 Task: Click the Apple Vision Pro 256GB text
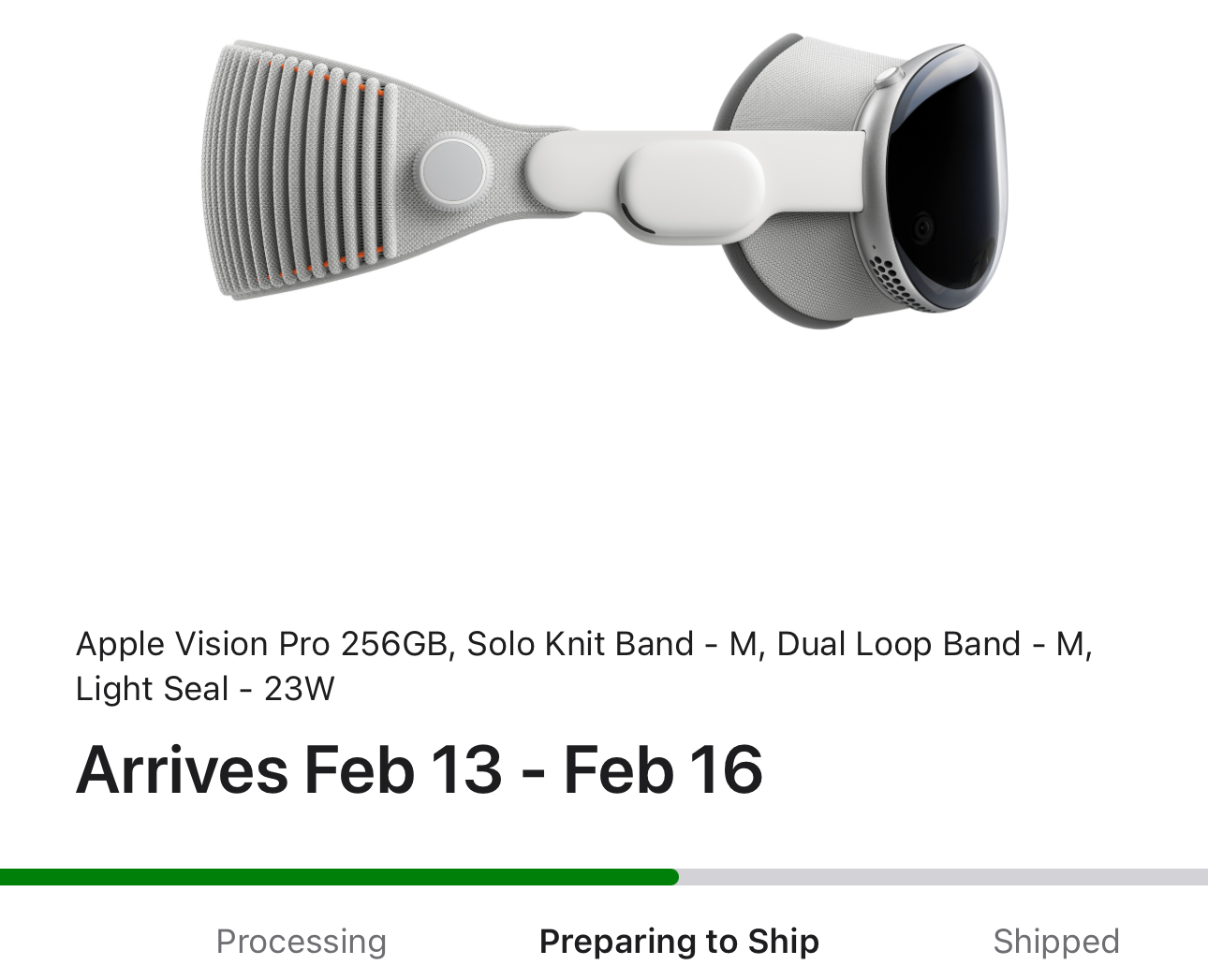coord(263,644)
